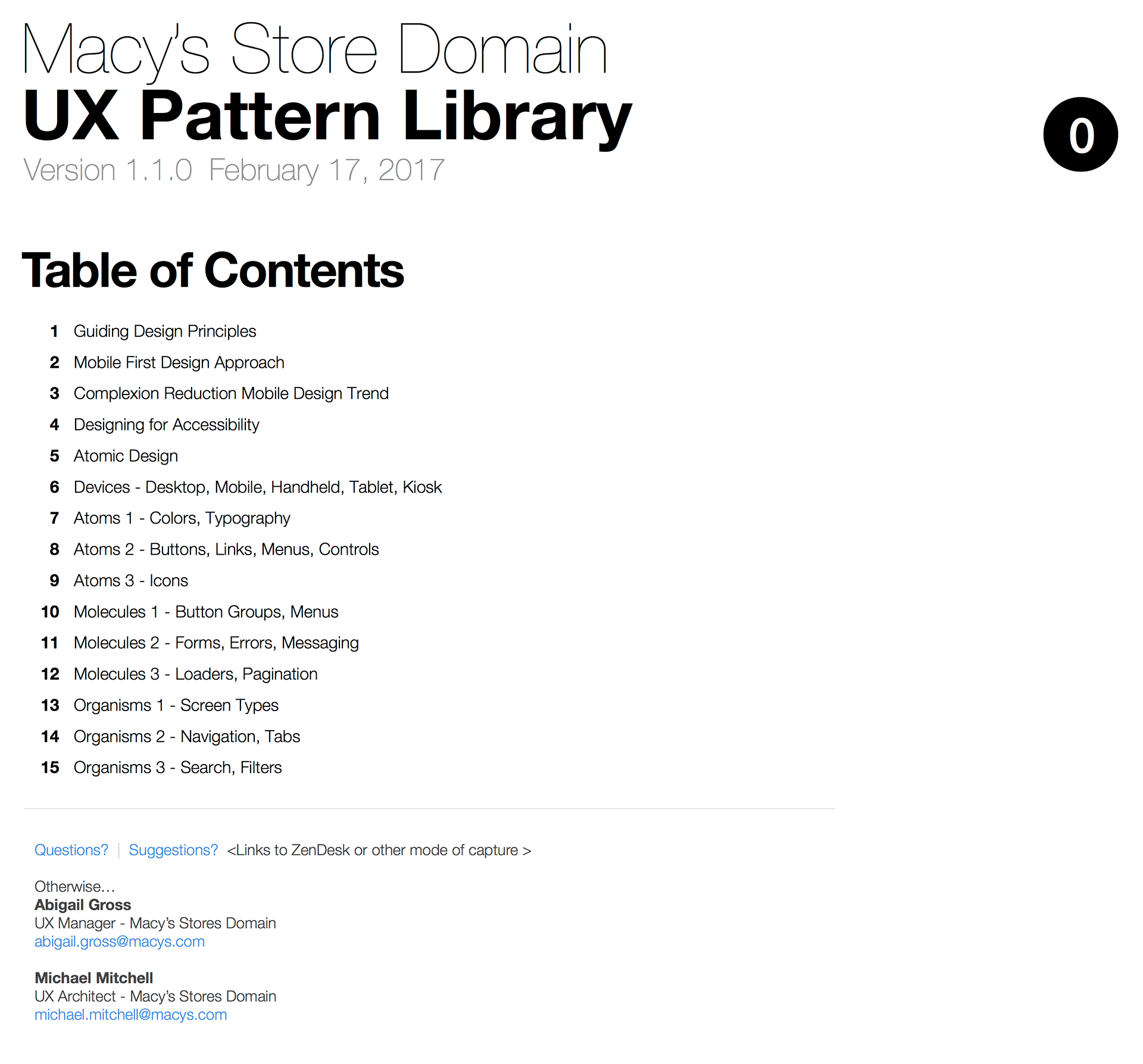Select Complexion Reduction Mobile Design Trend

pyautogui.click(x=231, y=393)
